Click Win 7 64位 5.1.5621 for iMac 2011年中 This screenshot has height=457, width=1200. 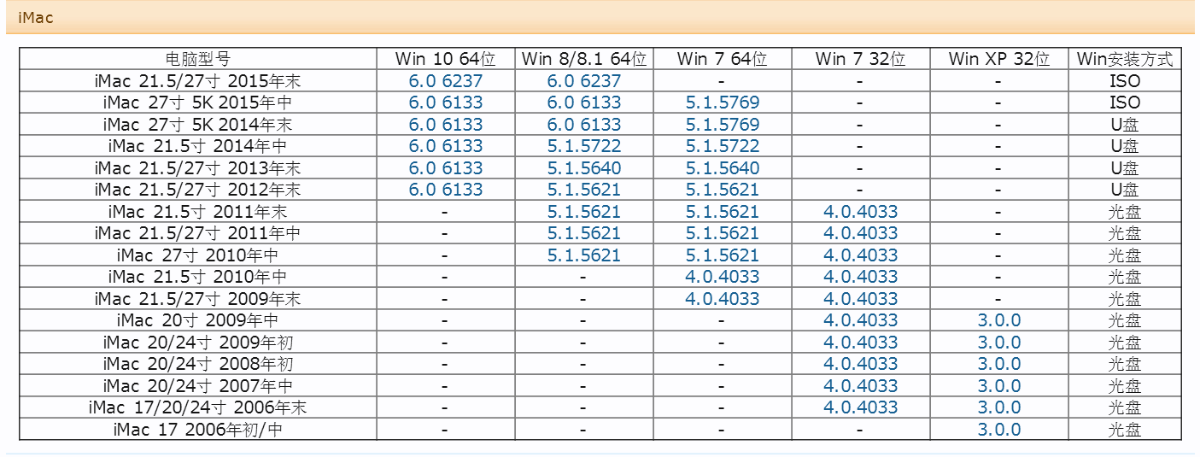722,233
